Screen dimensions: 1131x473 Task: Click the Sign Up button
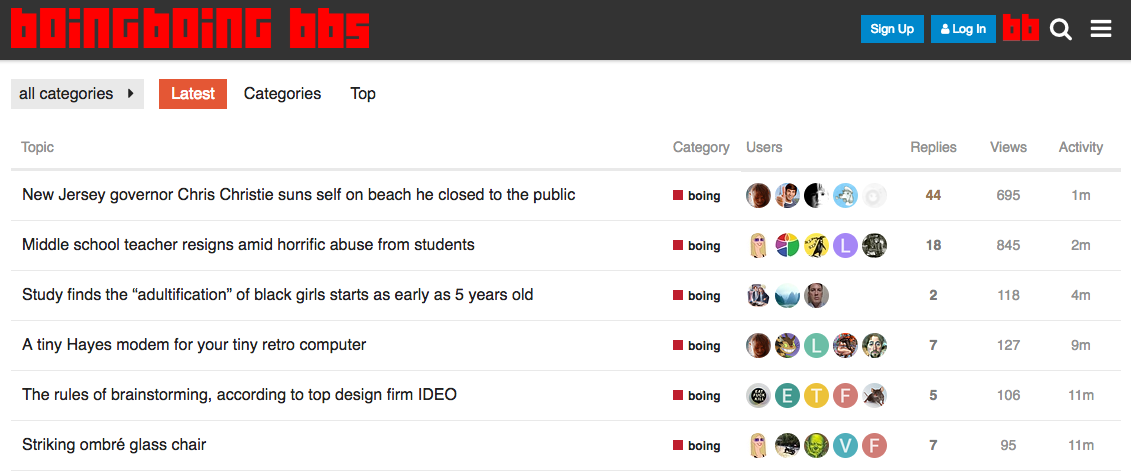(x=892, y=29)
